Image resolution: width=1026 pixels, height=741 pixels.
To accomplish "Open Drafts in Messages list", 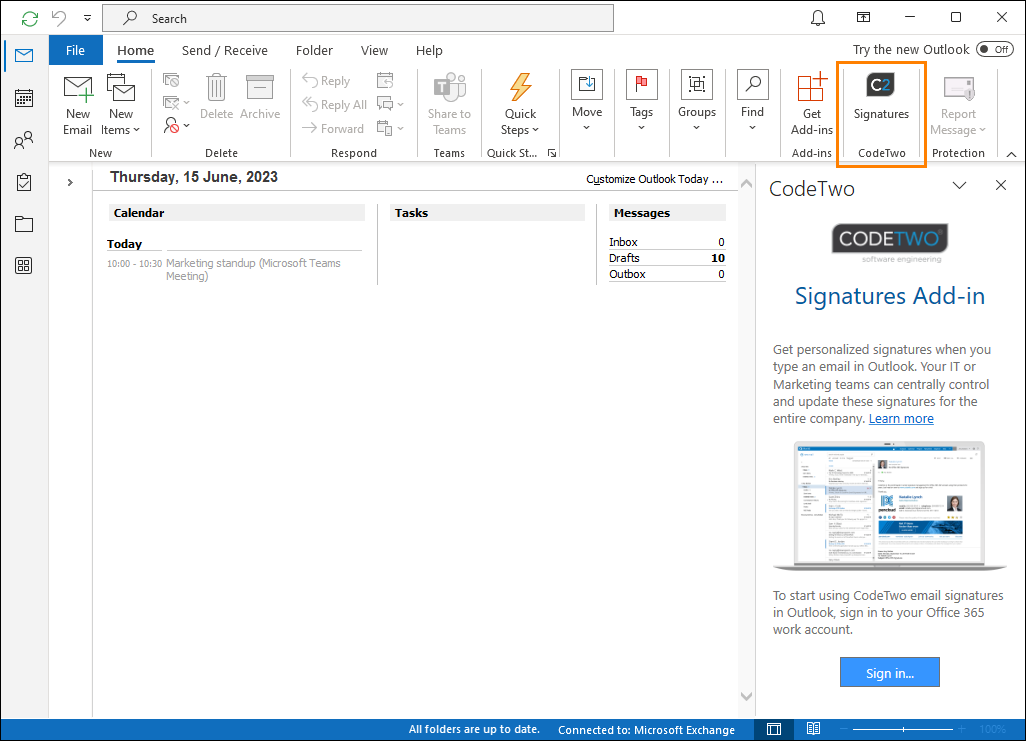I will [x=667, y=258].
